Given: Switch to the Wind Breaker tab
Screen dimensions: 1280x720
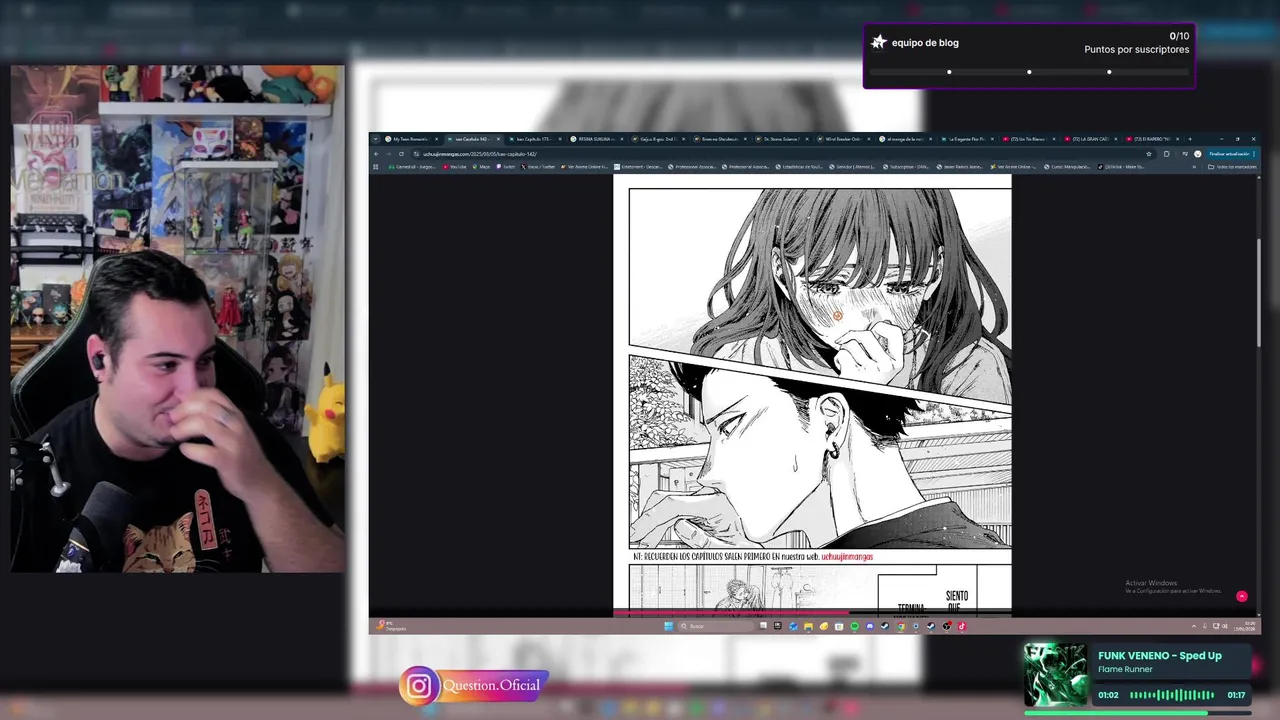Looking at the screenshot, I should (x=843, y=139).
